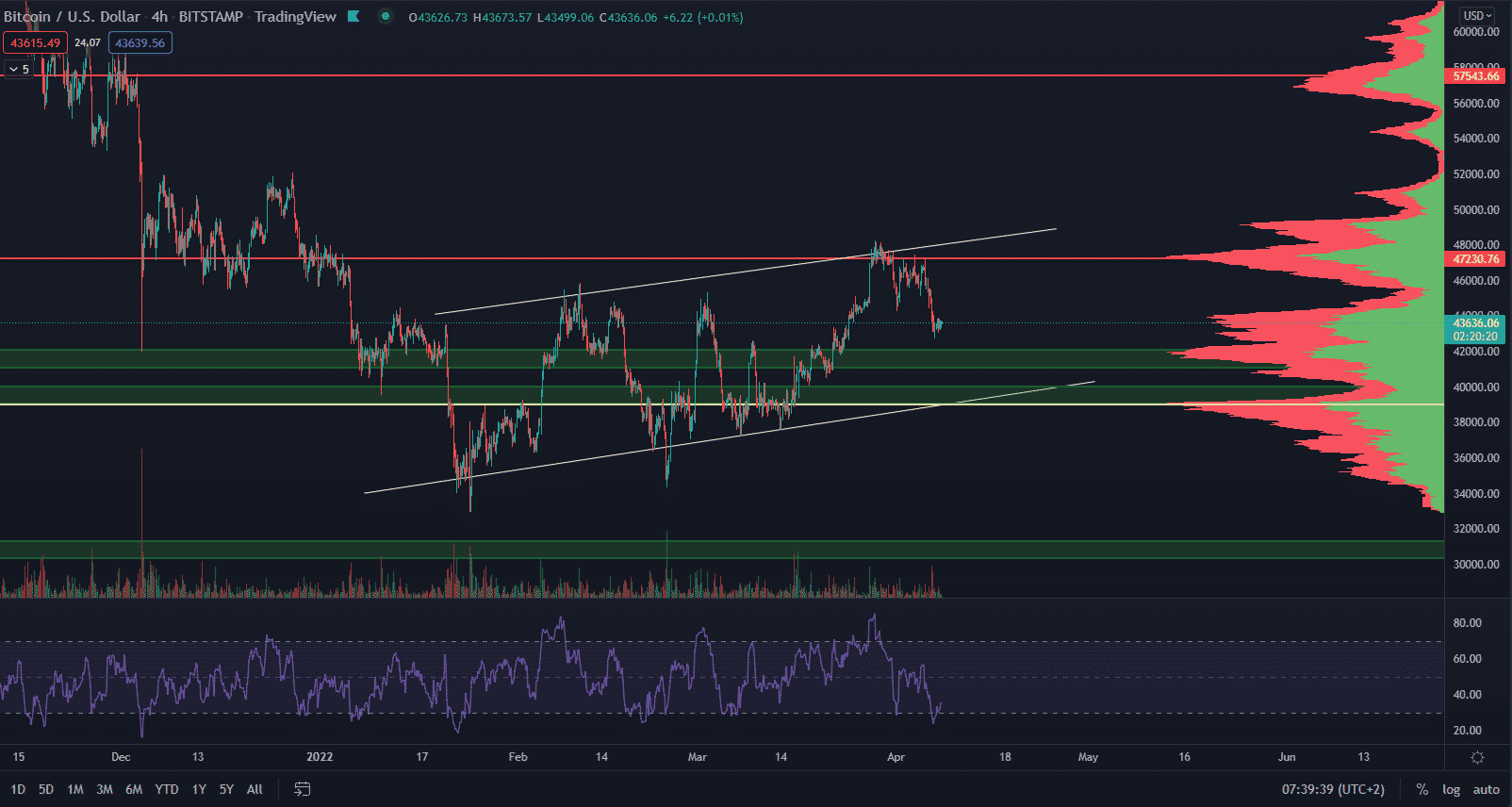Click the 47230.76 red price level label
Viewport: 1512px width, 807px height.
[1475, 259]
